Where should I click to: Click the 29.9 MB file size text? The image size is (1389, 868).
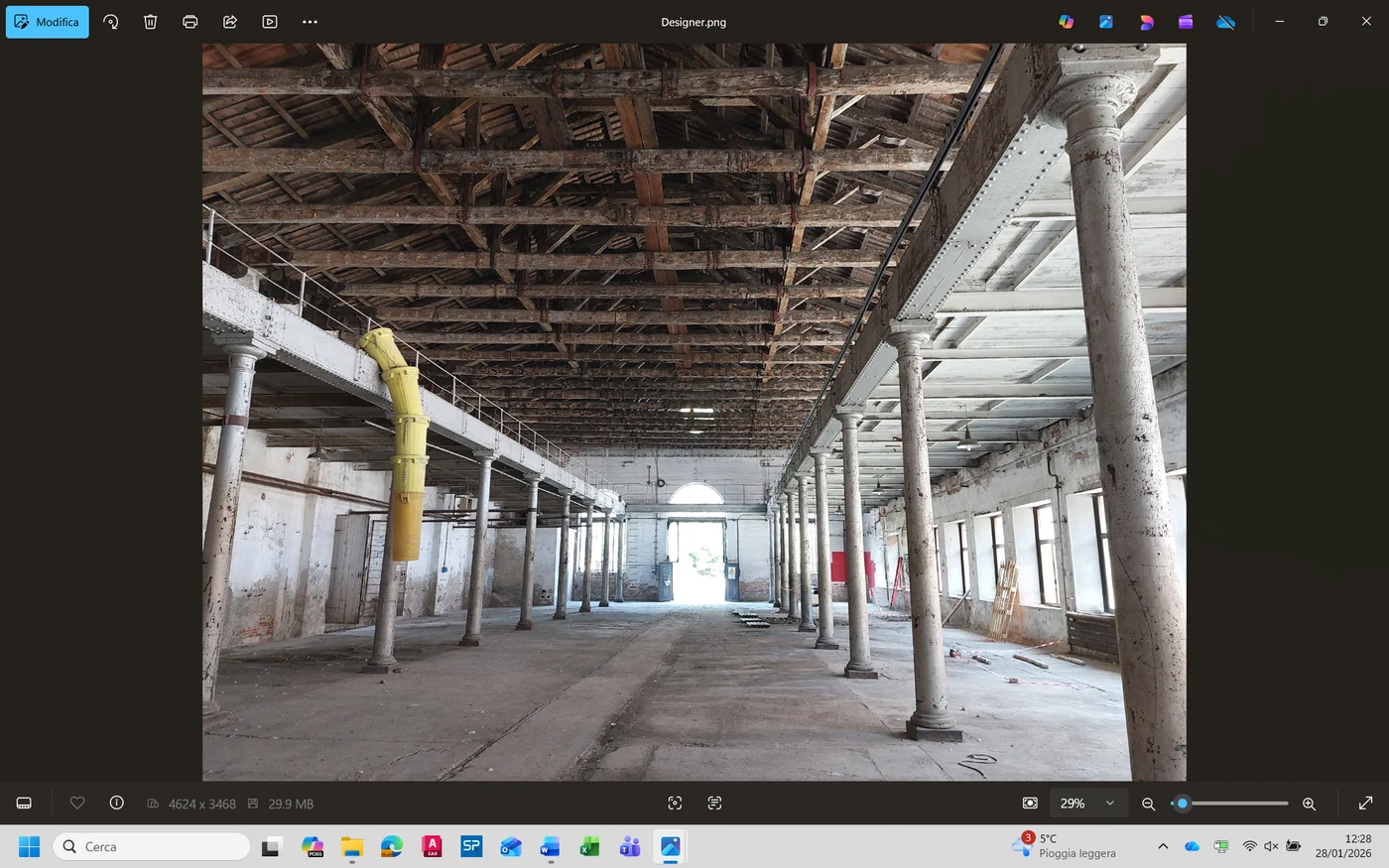(x=291, y=805)
